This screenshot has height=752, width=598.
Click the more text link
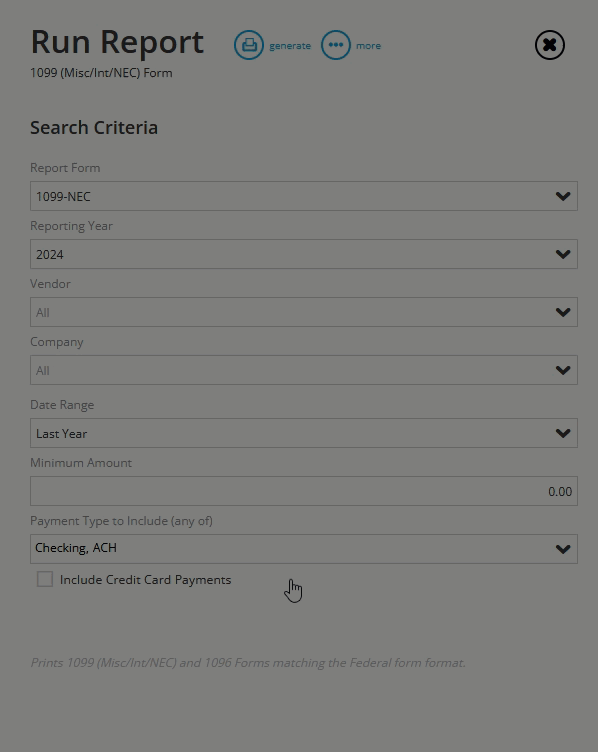(x=368, y=46)
